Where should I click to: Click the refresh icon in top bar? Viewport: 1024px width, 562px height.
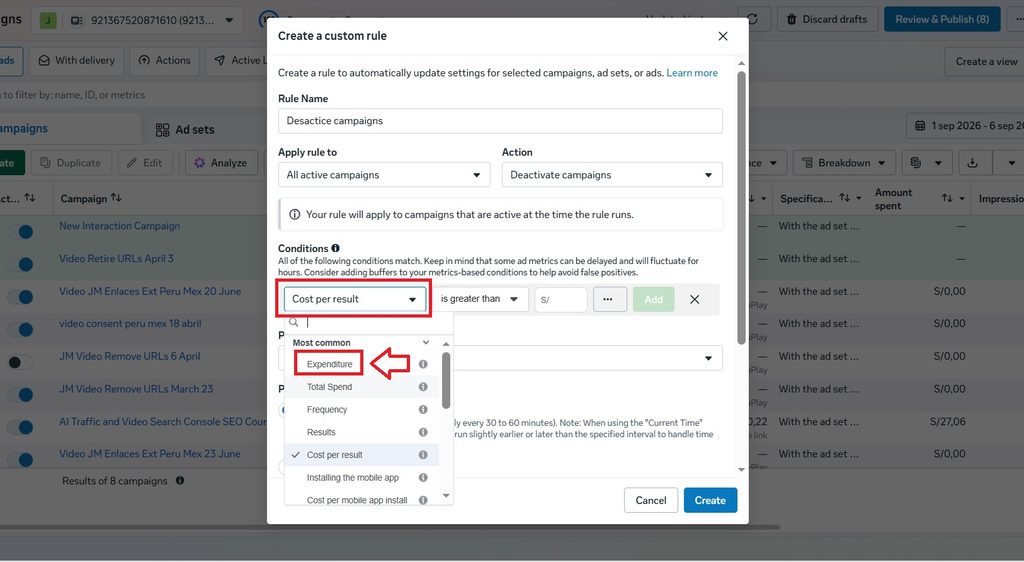point(754,20)
